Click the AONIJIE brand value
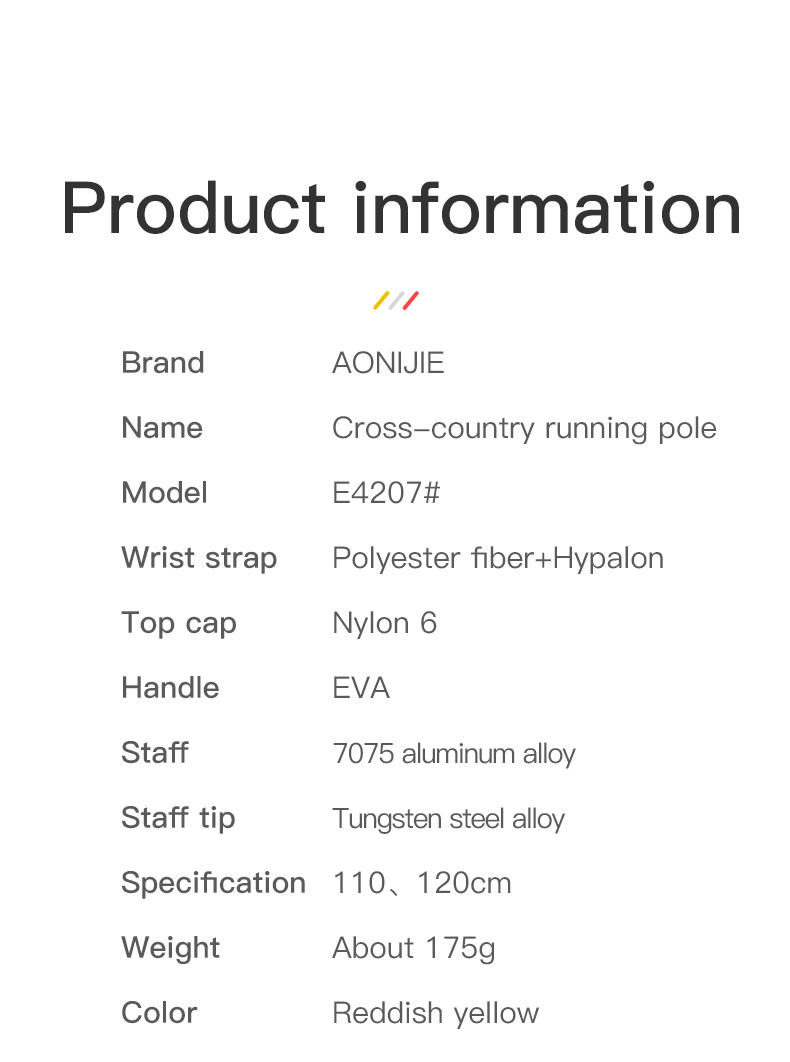This screenshot has height=1062, width=790. point(388,363)
